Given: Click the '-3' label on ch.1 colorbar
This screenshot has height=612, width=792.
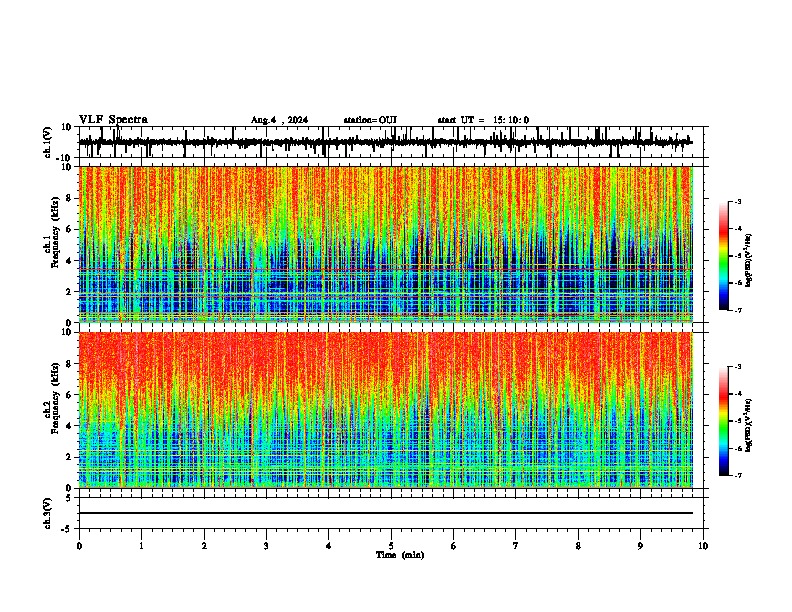Looking at the screenshot, I should (737, 201).
